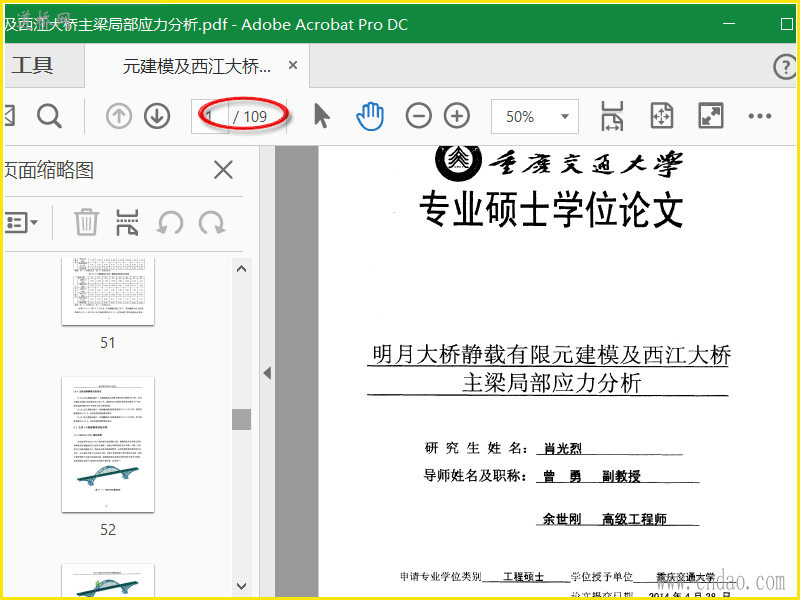800x600 pixels.
Task: Activate the Hand pan tool
Action: 370,116
